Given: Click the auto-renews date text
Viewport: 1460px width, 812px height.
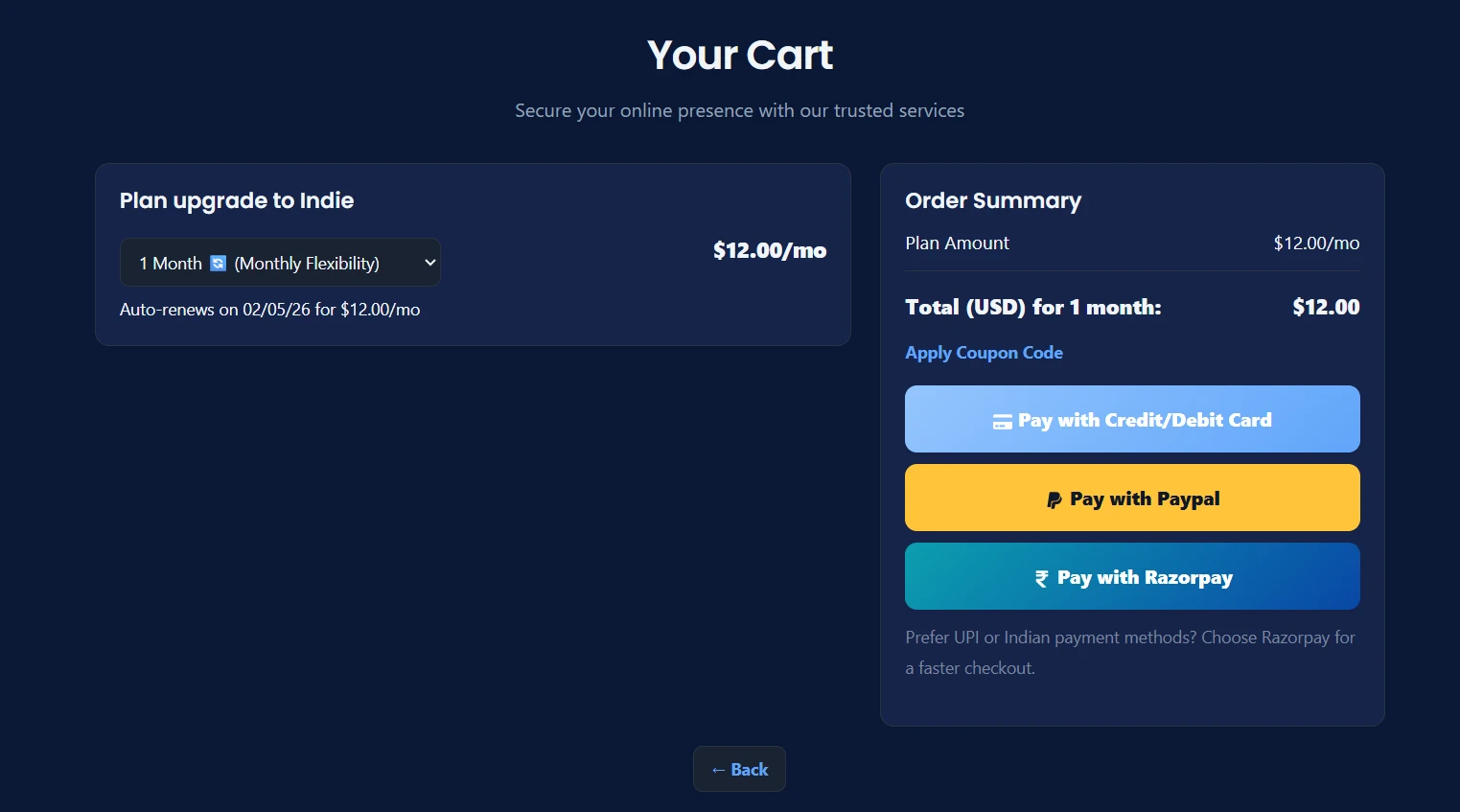Looking at the screenshot, I should point(270,309).
